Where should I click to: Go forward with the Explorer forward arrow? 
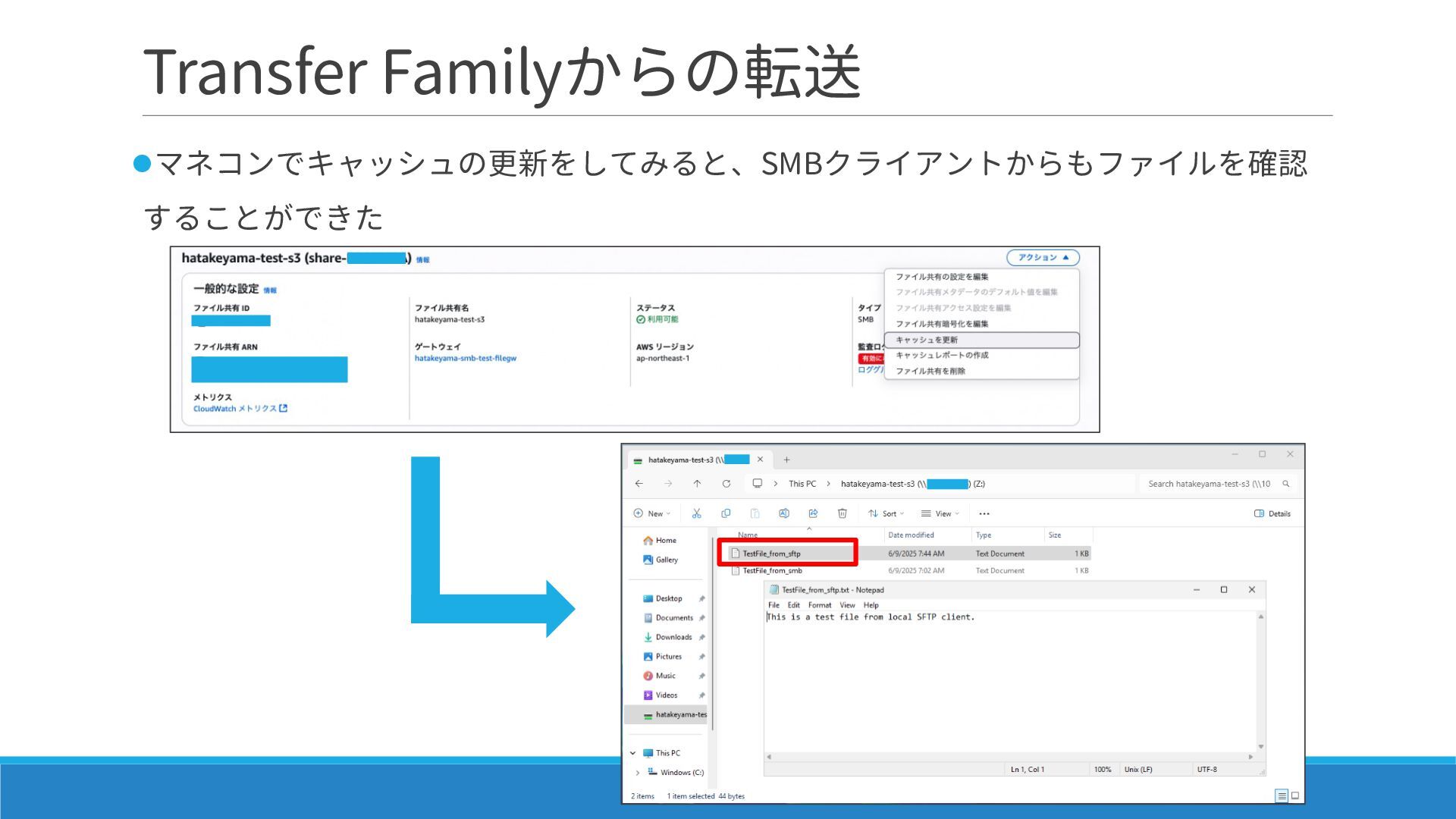[668, 484]
